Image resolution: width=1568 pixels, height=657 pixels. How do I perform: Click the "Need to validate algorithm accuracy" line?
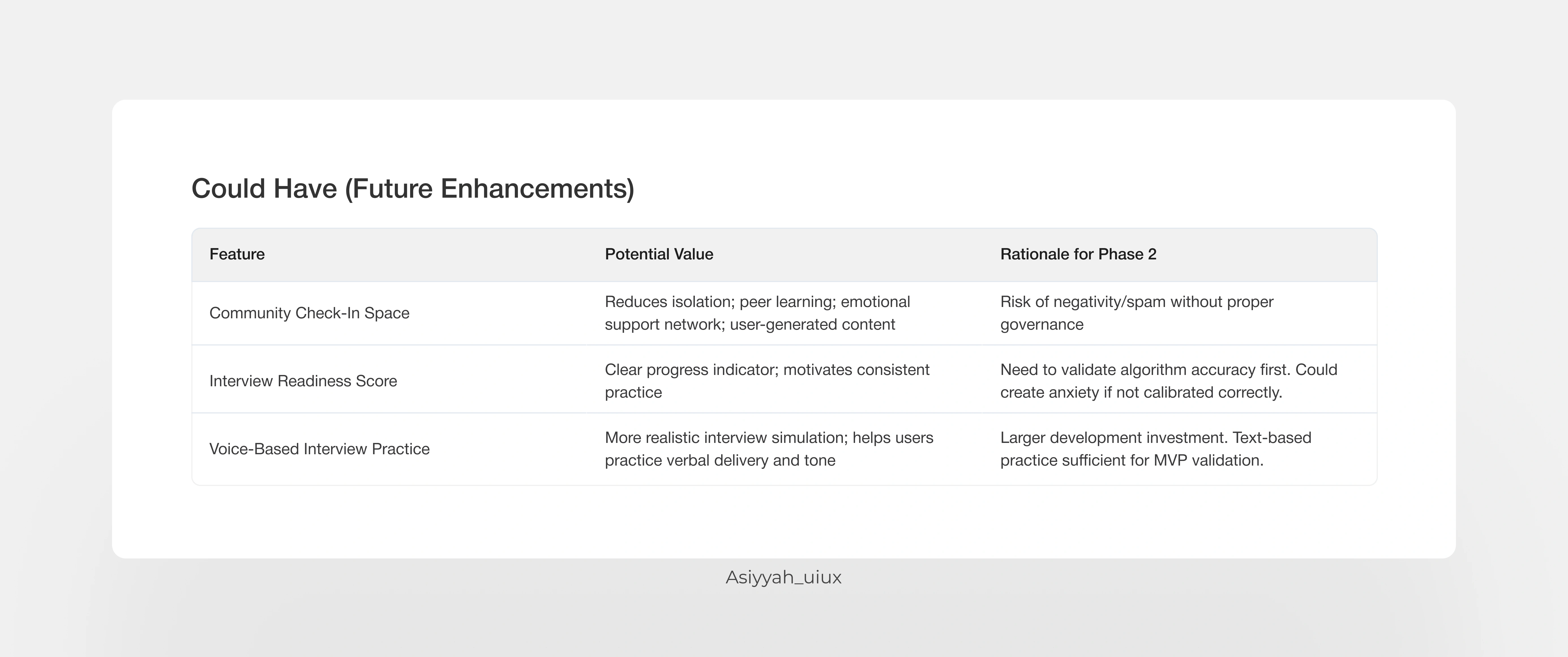(1168, 370)
